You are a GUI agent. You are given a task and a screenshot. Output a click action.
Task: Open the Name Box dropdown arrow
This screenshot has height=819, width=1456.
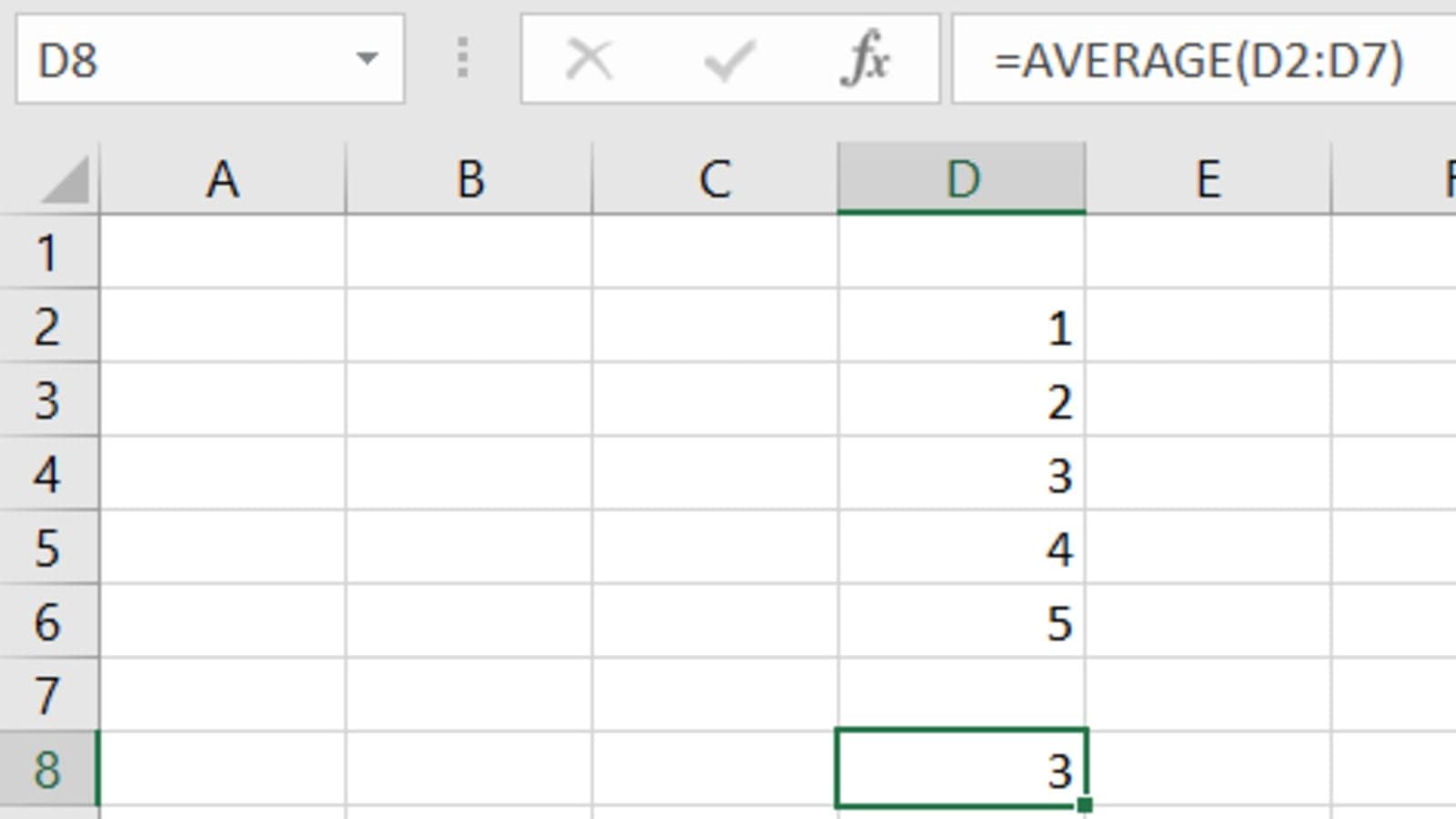coord(367,59)
